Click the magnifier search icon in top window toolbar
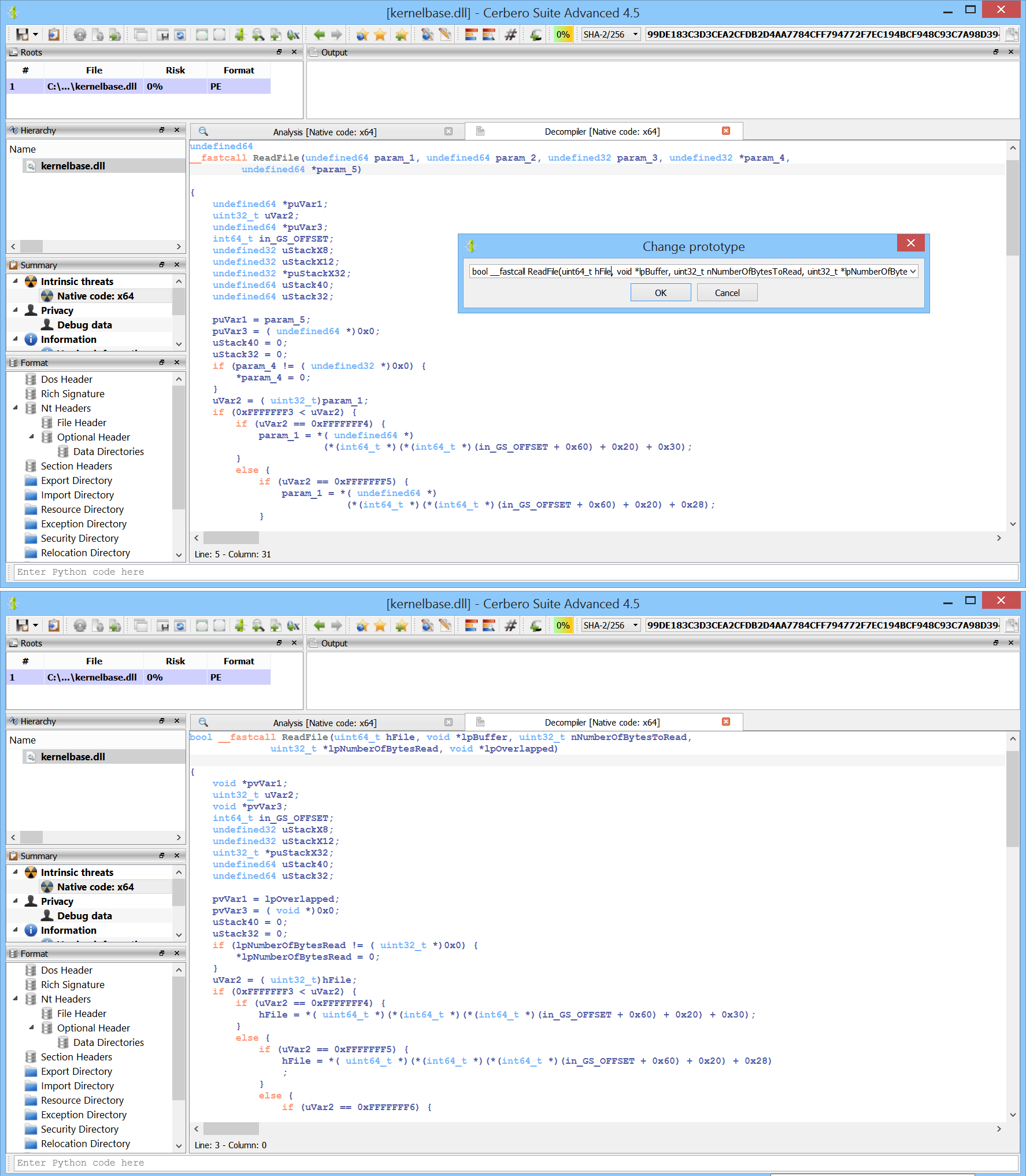Screen dimensions: 1026x1176 click(x=258, y=35)
